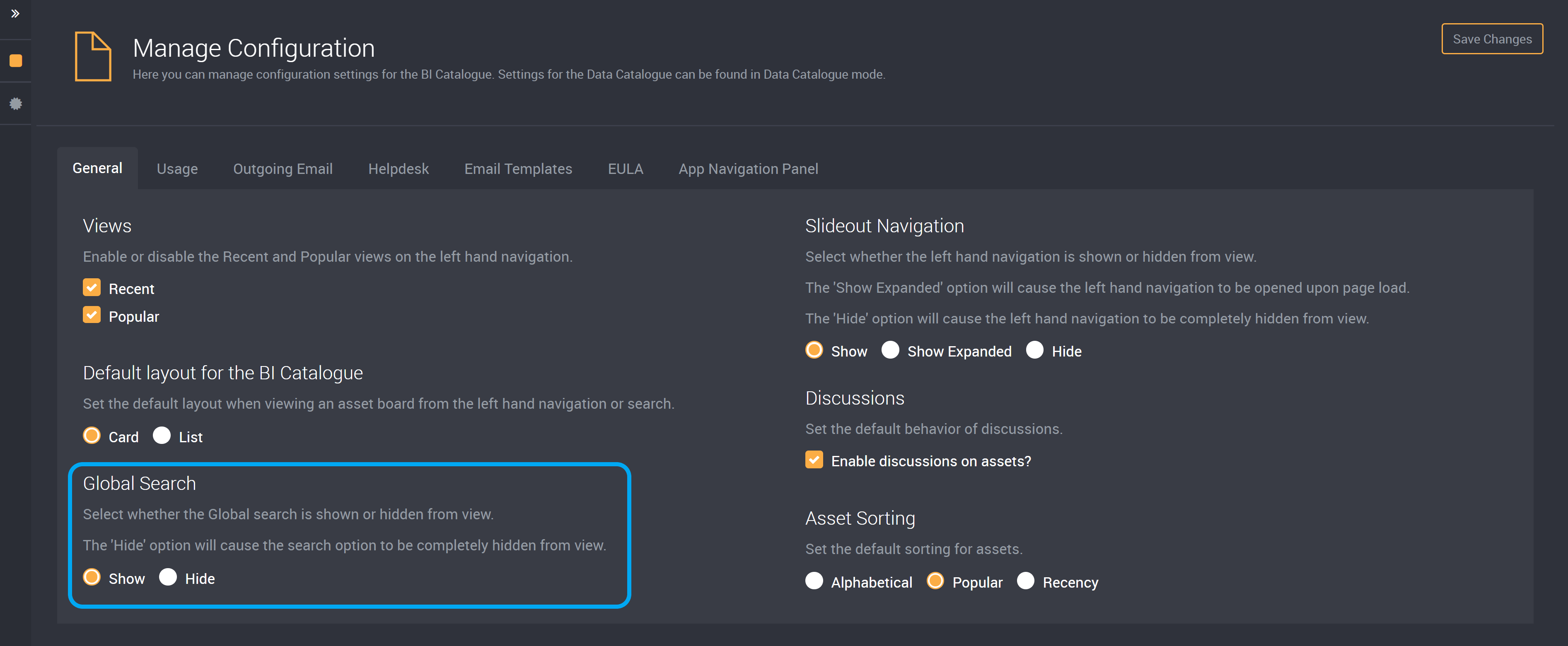Click the Discussions section heading
The image size is (1568, 646).
click(x=855, y=398)
